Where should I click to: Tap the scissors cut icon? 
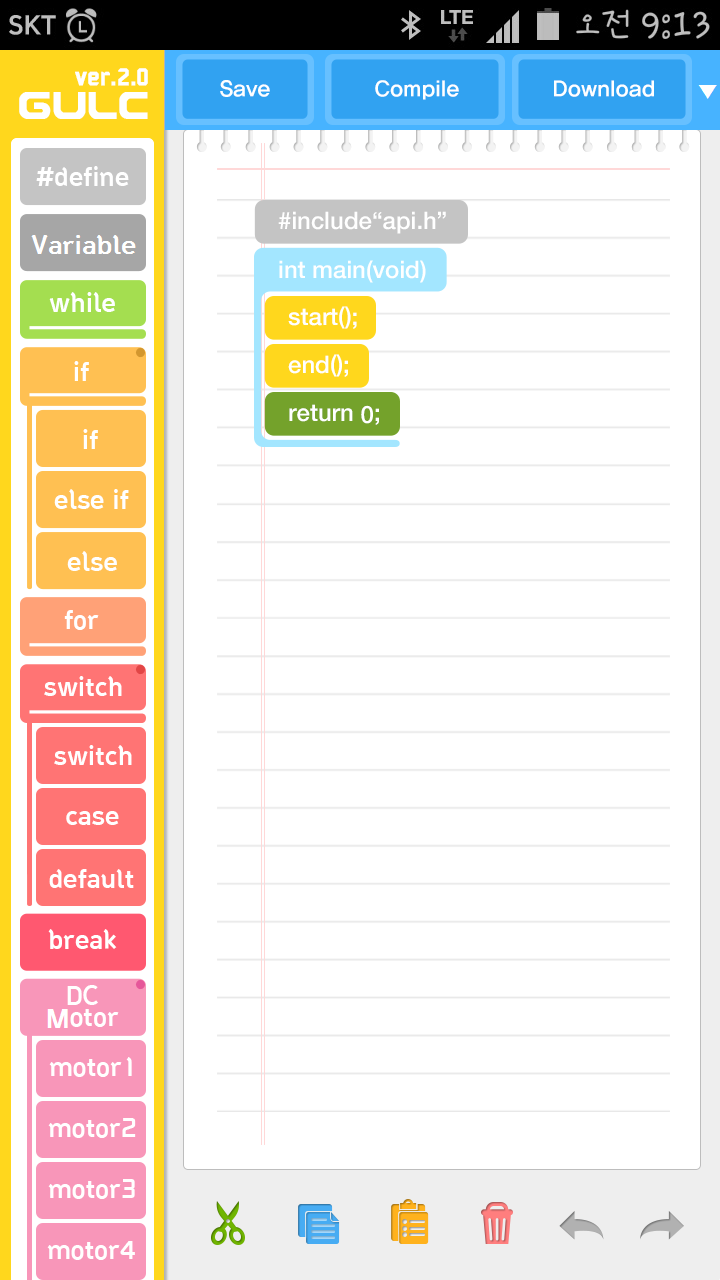pos(228,1223)
